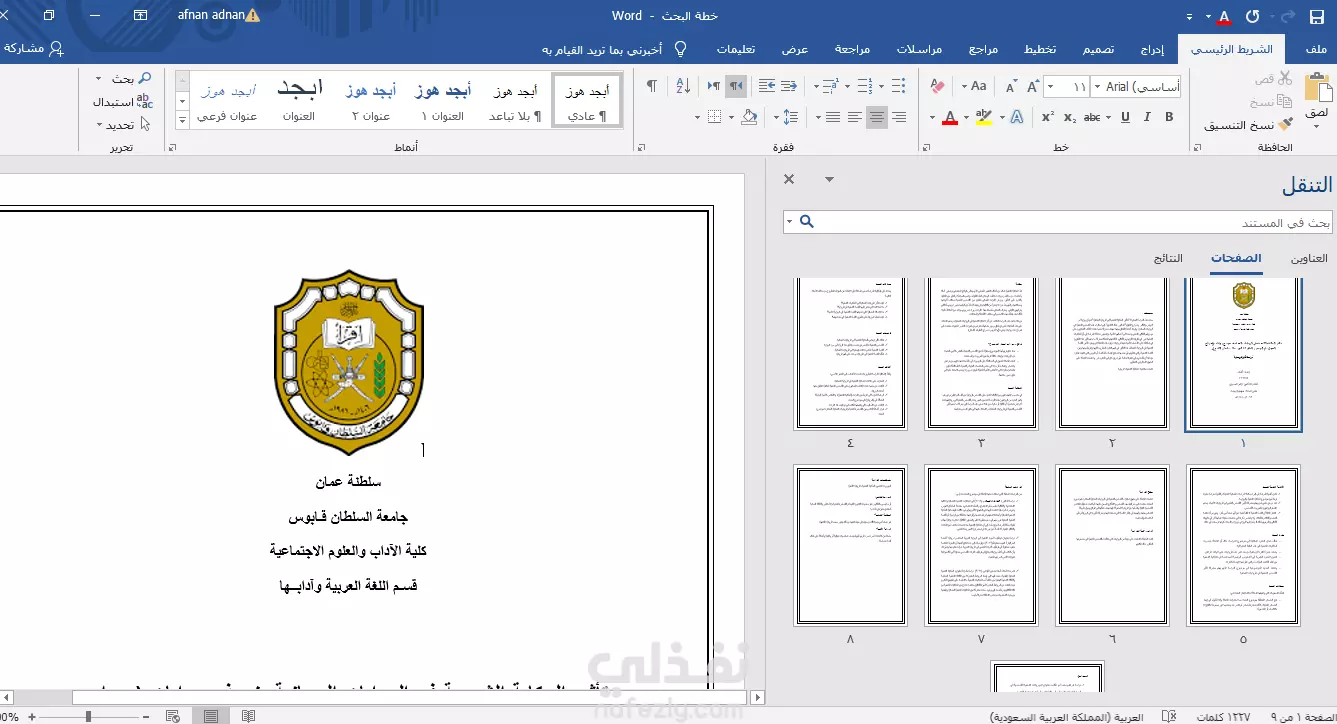Screen dimensions: 1337x724
Task: Open the font size dropdown
Action: pyautogui.click(x=1050, y=88)
